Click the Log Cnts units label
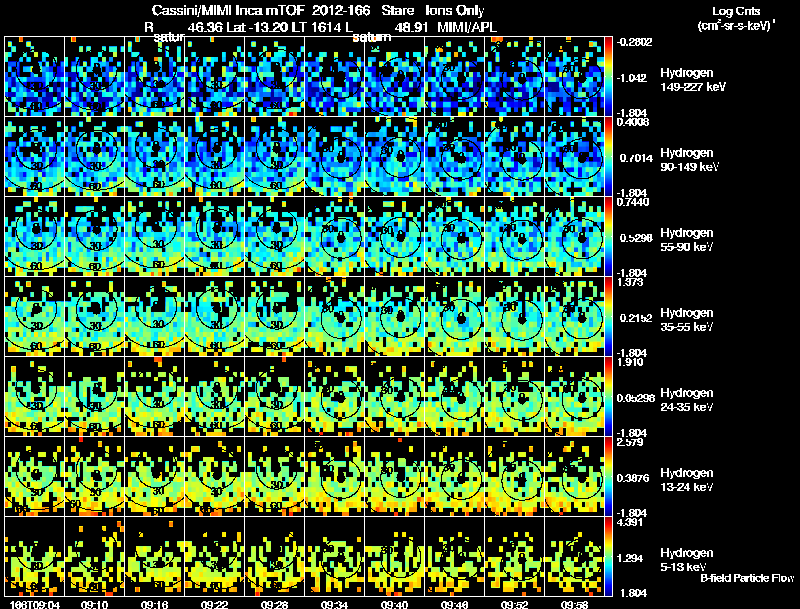This screenshot has width=800, height=609. pyautogui.click(x=736, y=18)
